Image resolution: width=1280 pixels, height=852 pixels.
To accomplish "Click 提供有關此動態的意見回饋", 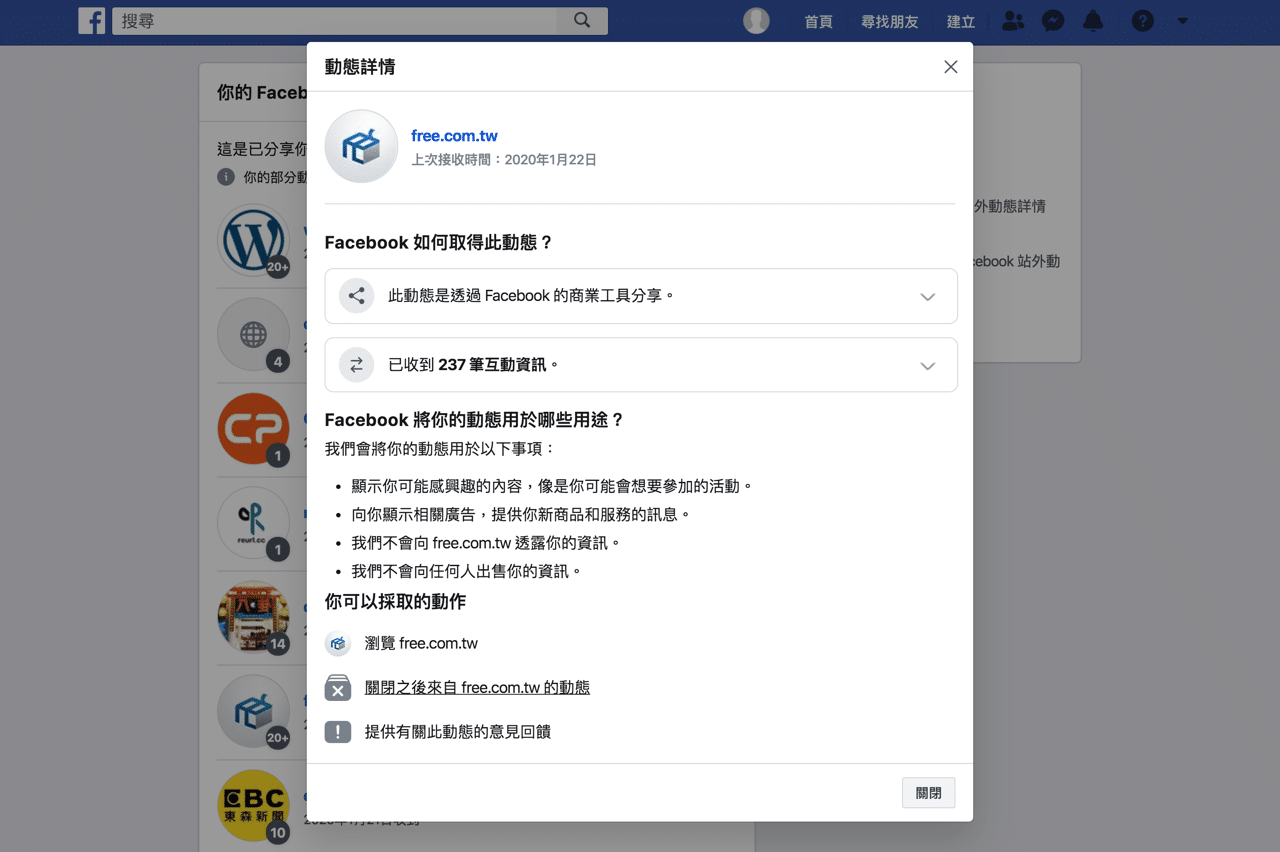I will coord(458,732).
